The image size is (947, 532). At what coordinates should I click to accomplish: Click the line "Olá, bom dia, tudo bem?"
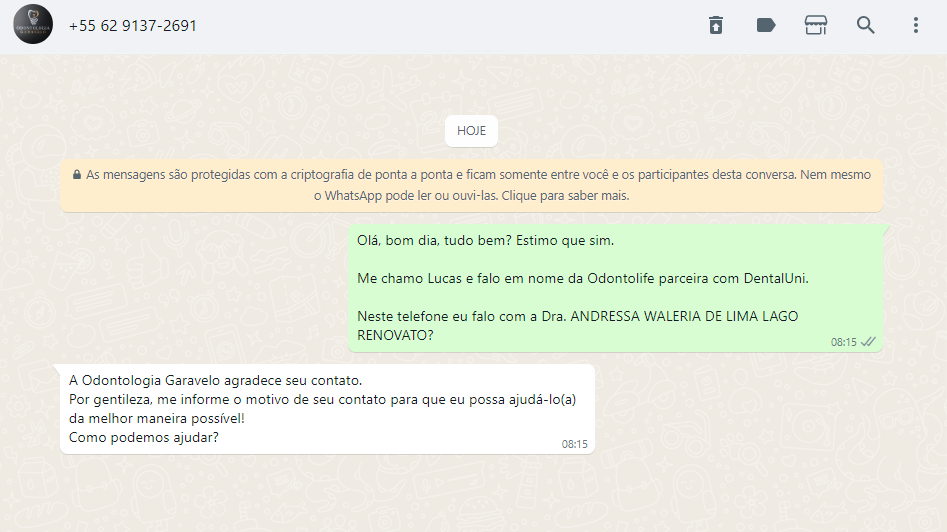(x=434, y=240)
